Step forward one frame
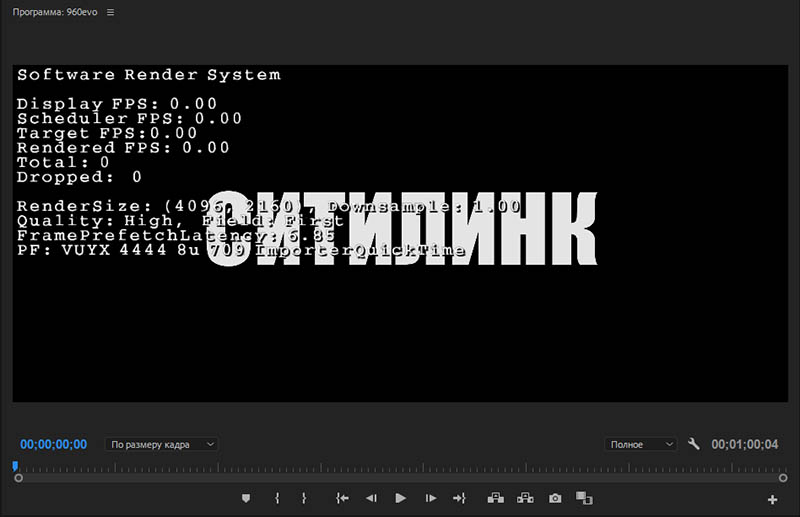The width and height of the screenshot is (800, 517). pos(431,498)
